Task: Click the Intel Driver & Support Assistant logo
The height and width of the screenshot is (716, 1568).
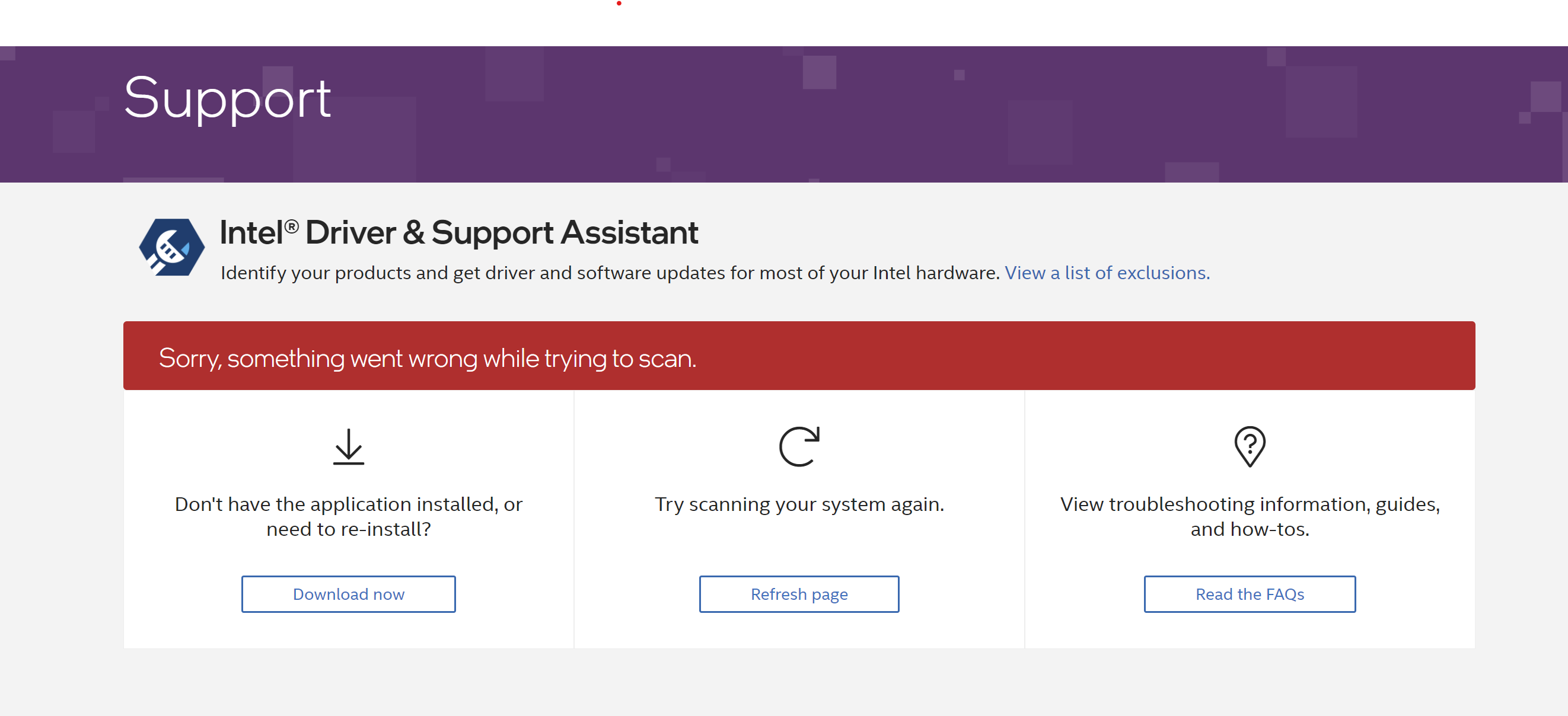Action: 171,247
